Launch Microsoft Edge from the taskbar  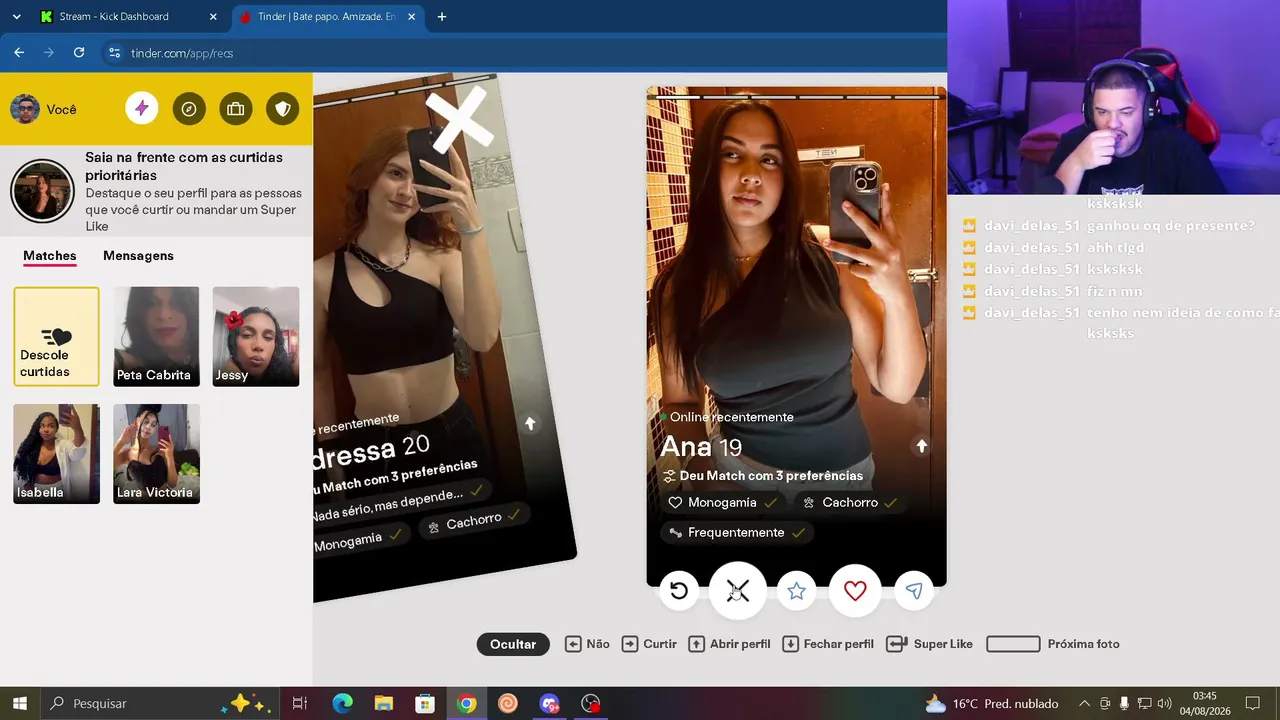coord(342,703)
